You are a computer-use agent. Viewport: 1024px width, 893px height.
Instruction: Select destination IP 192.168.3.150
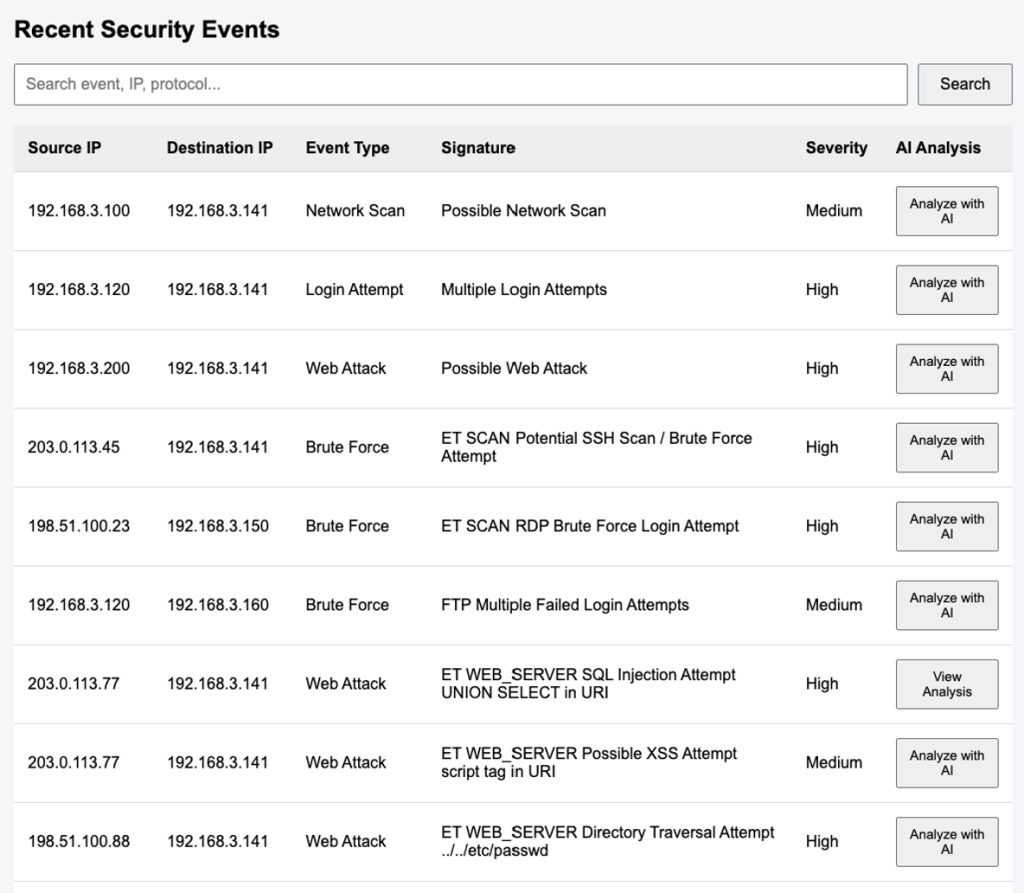coord(217,526)
